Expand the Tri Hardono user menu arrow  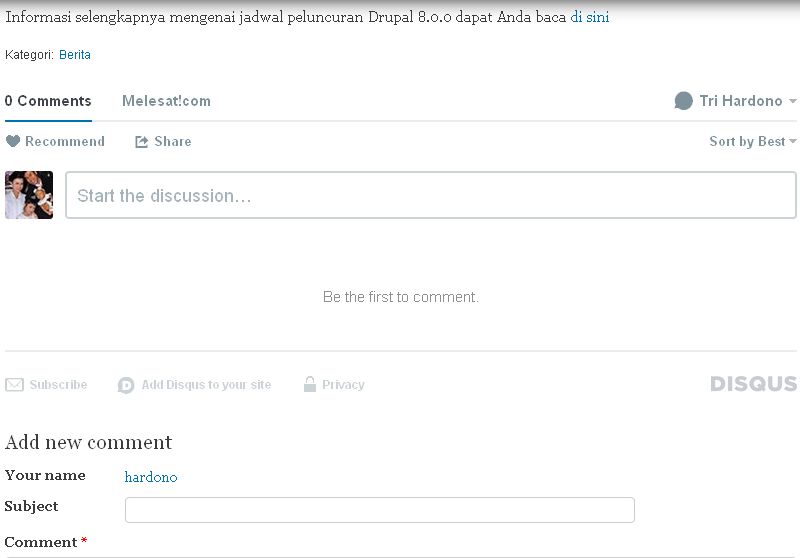793,102
